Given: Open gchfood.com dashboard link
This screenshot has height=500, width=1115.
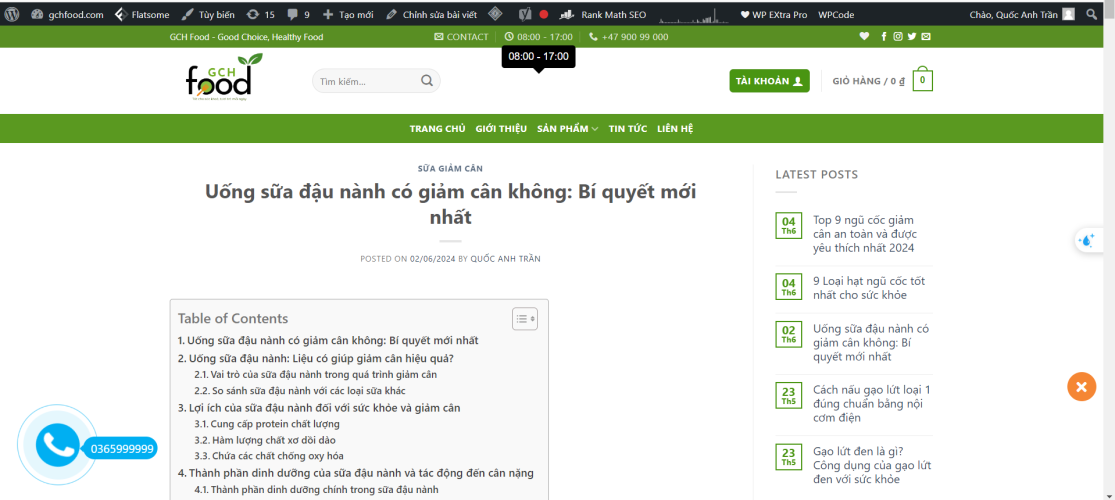Looking at the screenshot, I should click(x=66, y=14).
